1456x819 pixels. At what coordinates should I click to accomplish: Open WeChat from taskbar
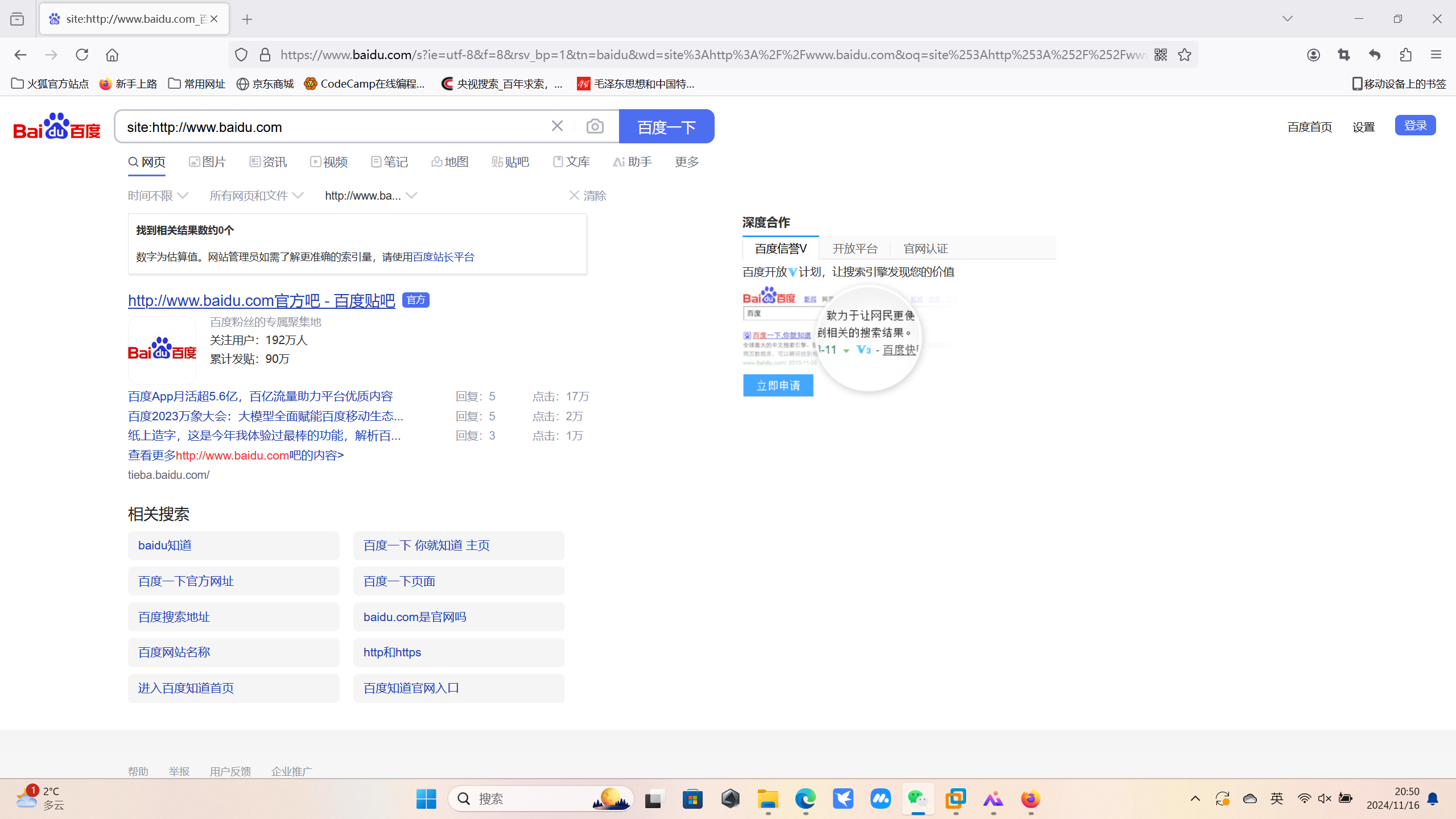coord(918,799)
